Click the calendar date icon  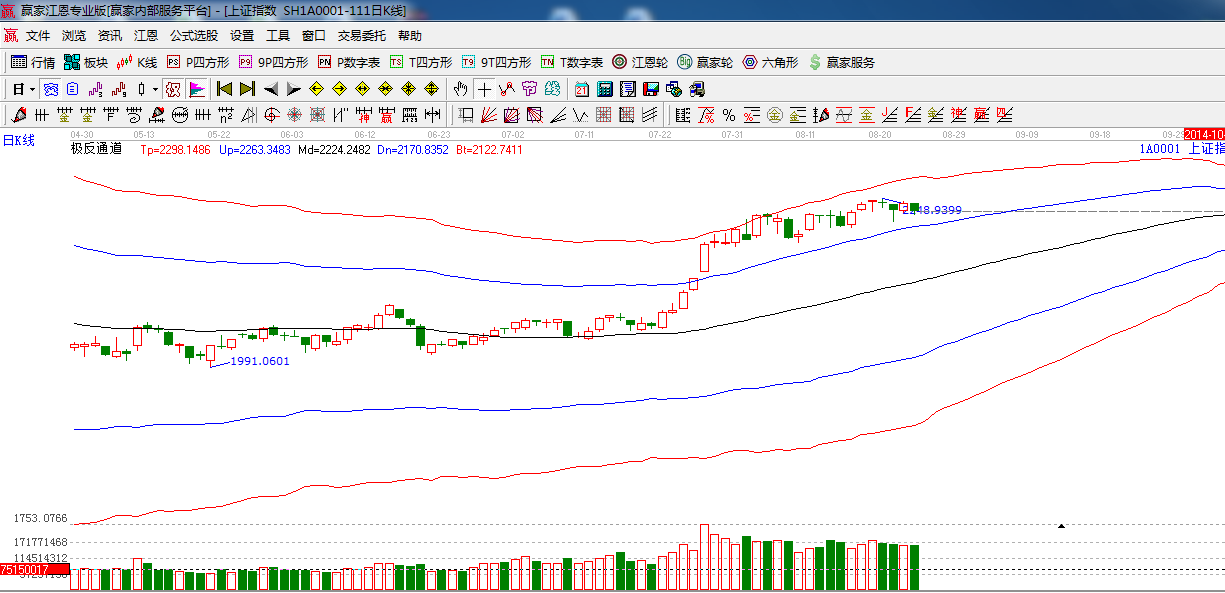(x=581, y=89)
